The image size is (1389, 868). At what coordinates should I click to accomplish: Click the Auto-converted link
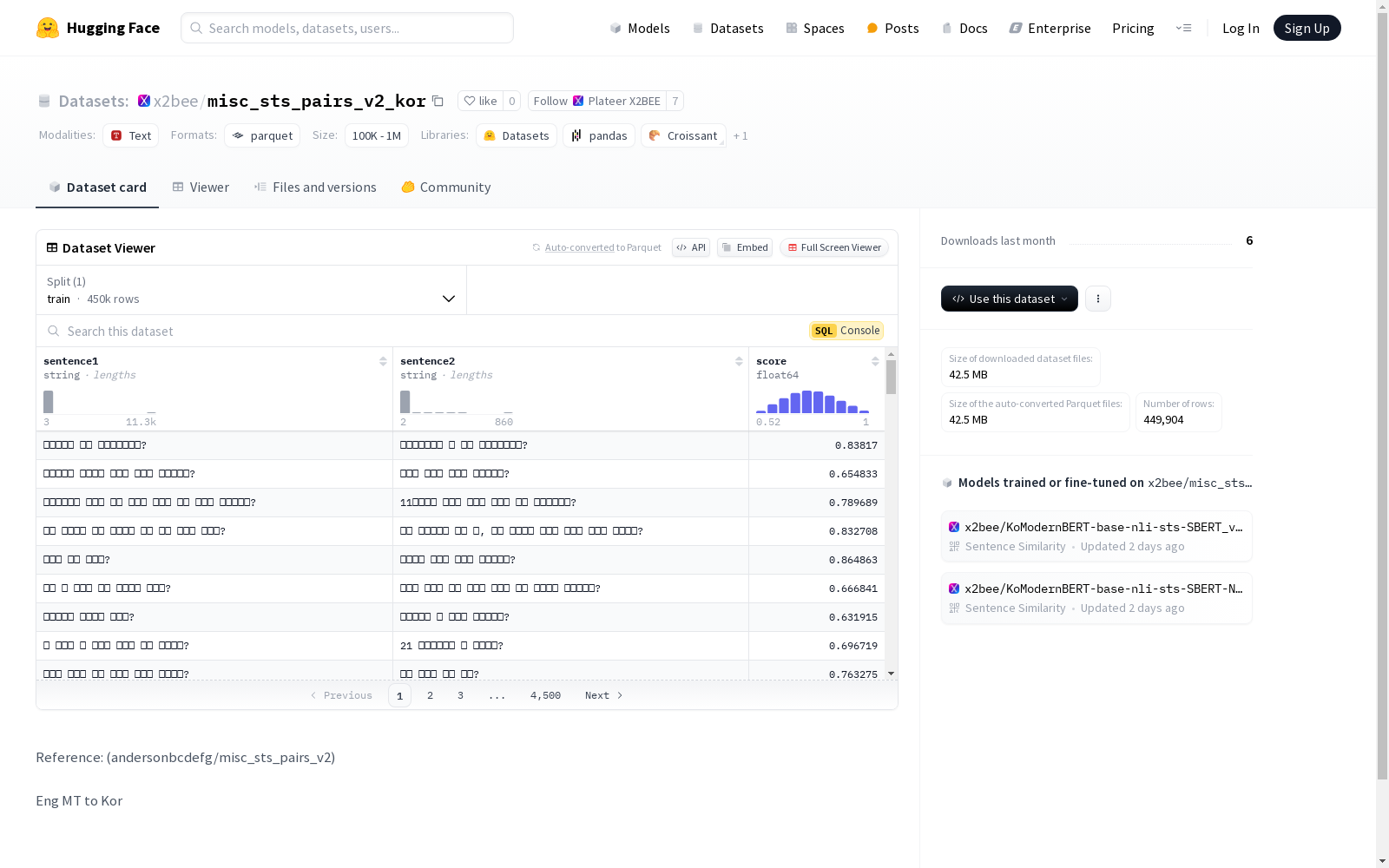(579, 247)
